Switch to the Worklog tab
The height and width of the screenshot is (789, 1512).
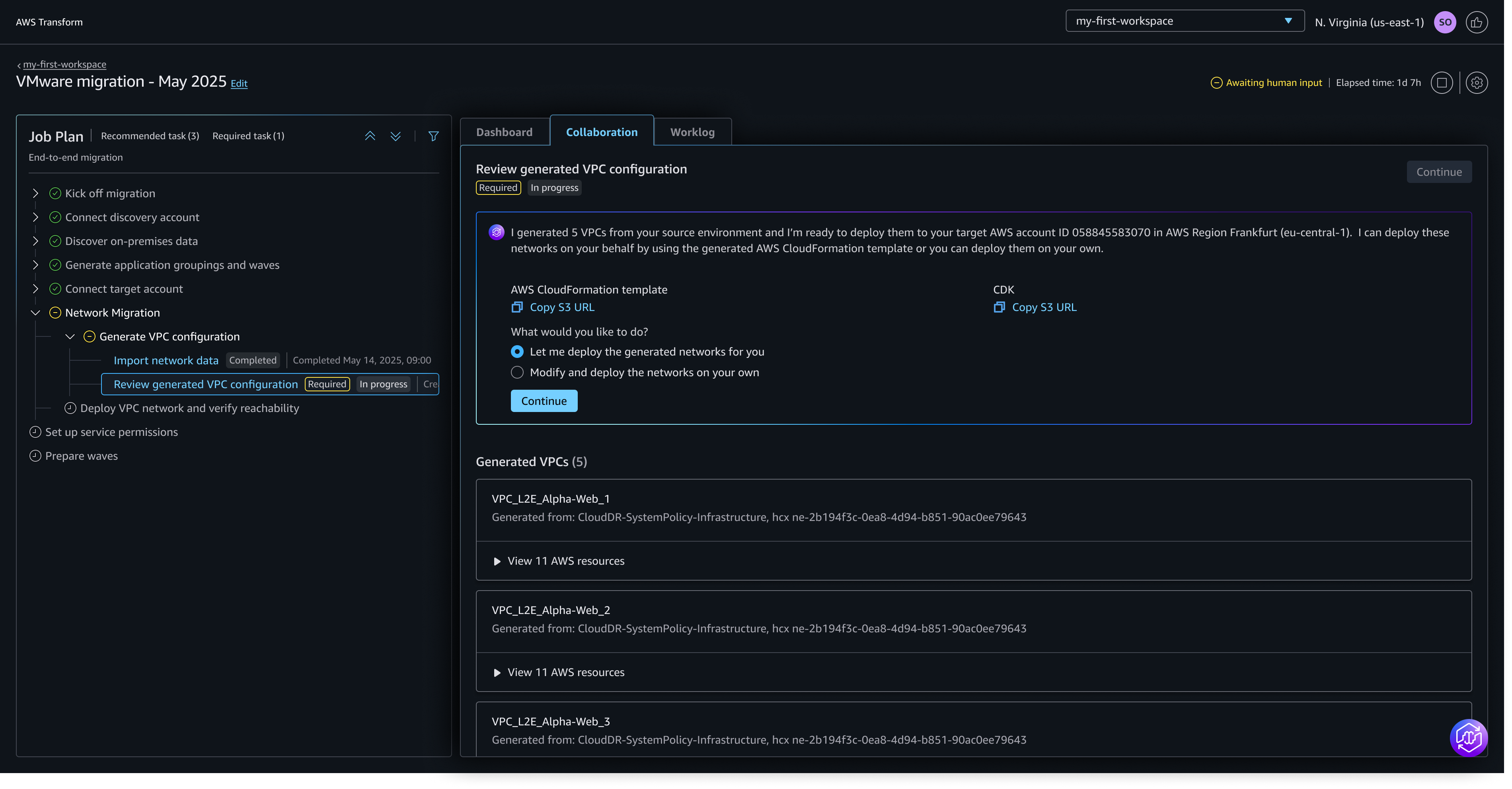tap(692, 132)
